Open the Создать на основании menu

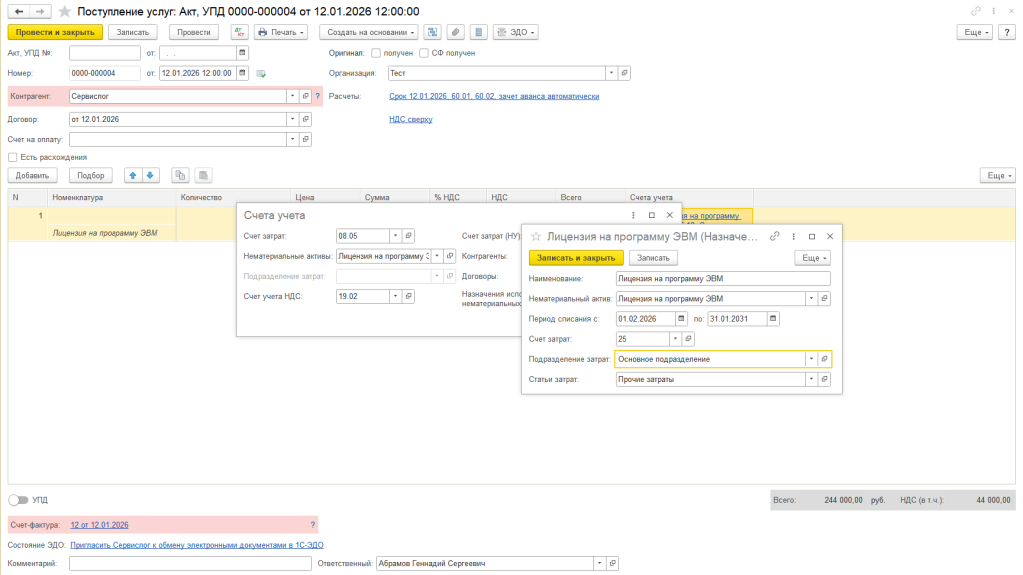369,32
